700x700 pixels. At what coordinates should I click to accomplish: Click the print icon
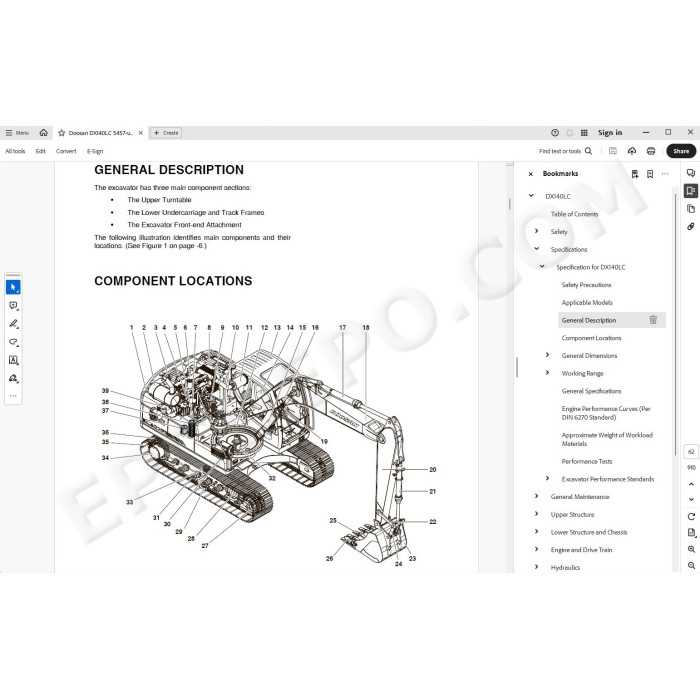coord(651,151)
